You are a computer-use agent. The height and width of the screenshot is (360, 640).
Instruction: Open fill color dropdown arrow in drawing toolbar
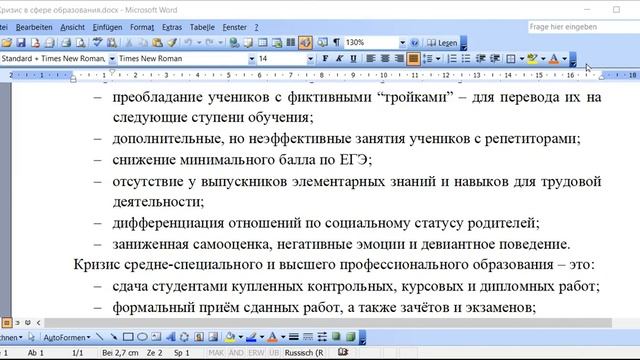tap(240, 337)
